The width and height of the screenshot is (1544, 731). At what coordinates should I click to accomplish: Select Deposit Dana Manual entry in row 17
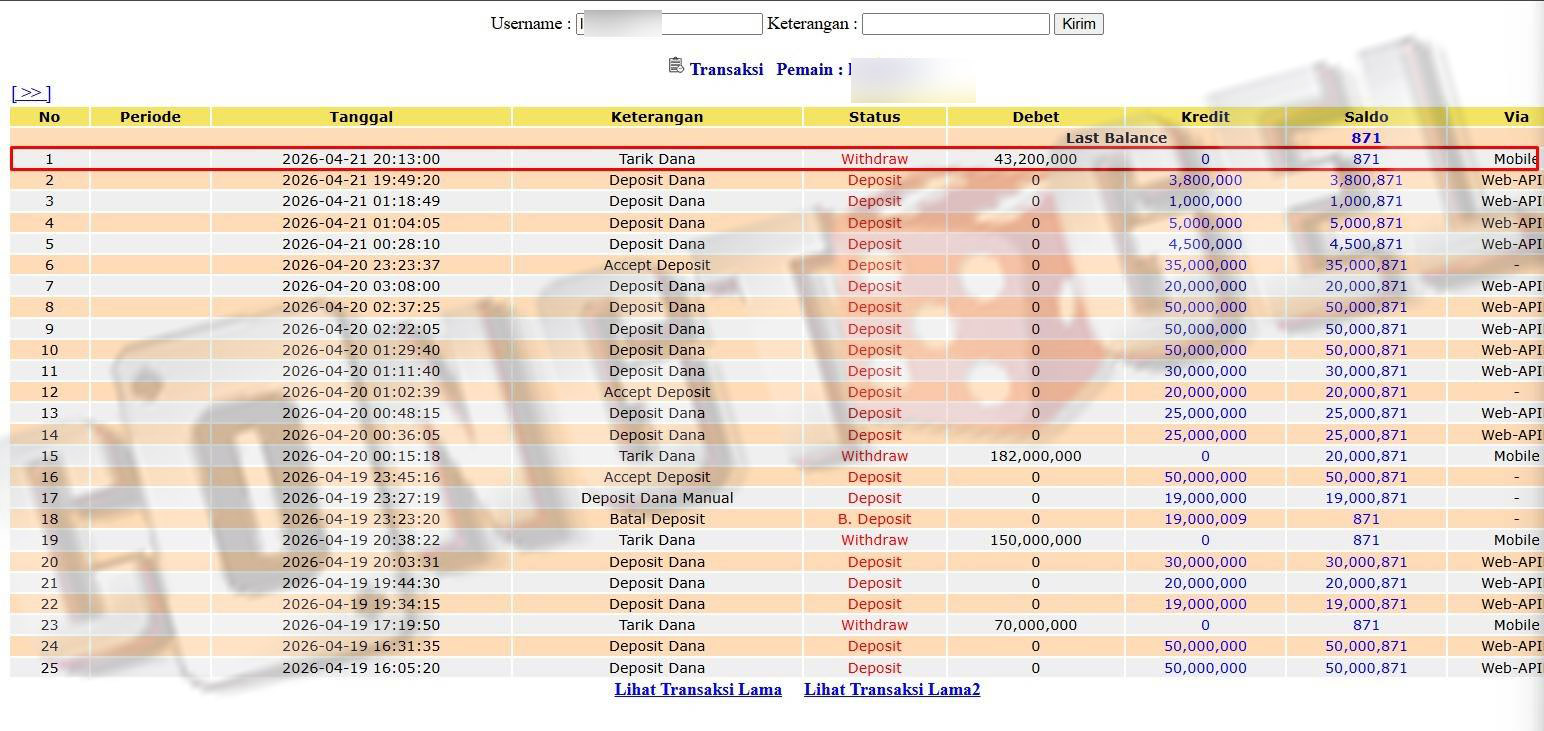pos(657,498)
